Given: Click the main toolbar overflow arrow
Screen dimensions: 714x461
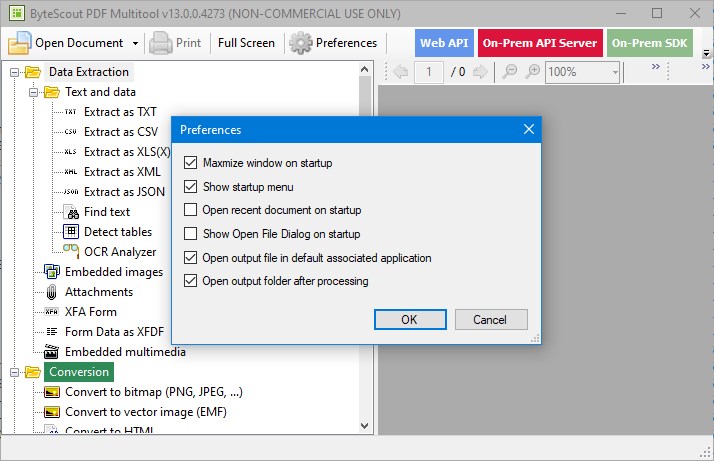Looking at the screenshot, I should point(706,53).
